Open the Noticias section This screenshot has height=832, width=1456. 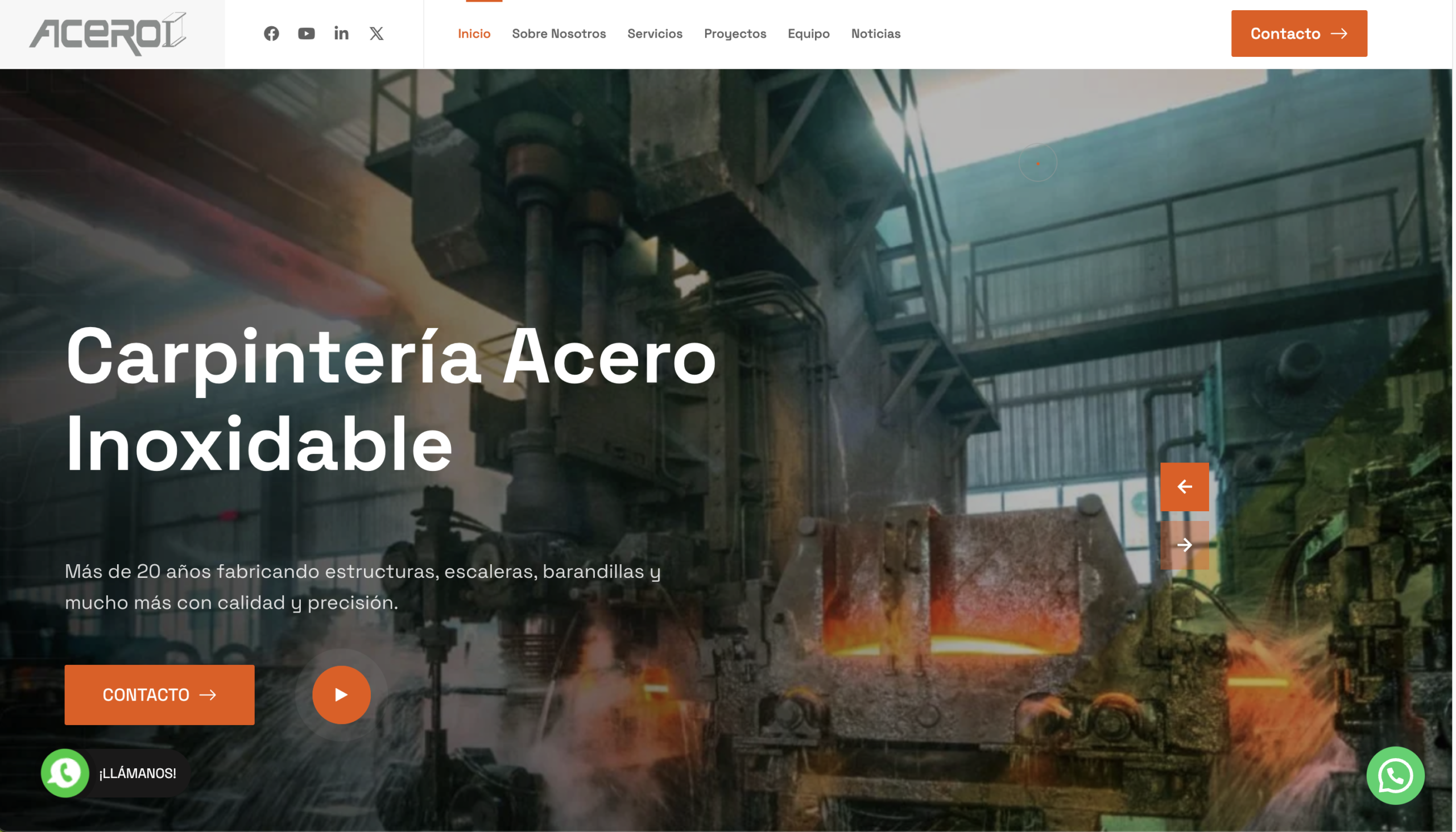coord(875,34)
